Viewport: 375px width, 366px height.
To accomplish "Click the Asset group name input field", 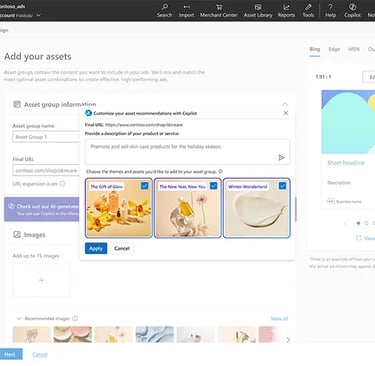I will coord(46,137).
